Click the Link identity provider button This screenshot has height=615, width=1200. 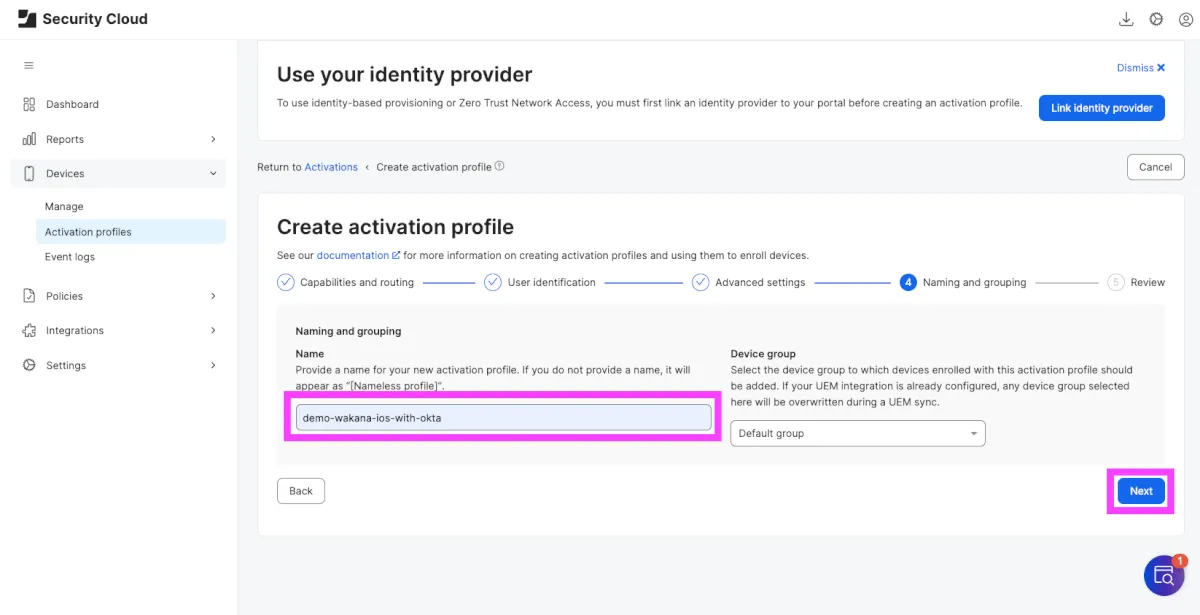click(1101, 108)
